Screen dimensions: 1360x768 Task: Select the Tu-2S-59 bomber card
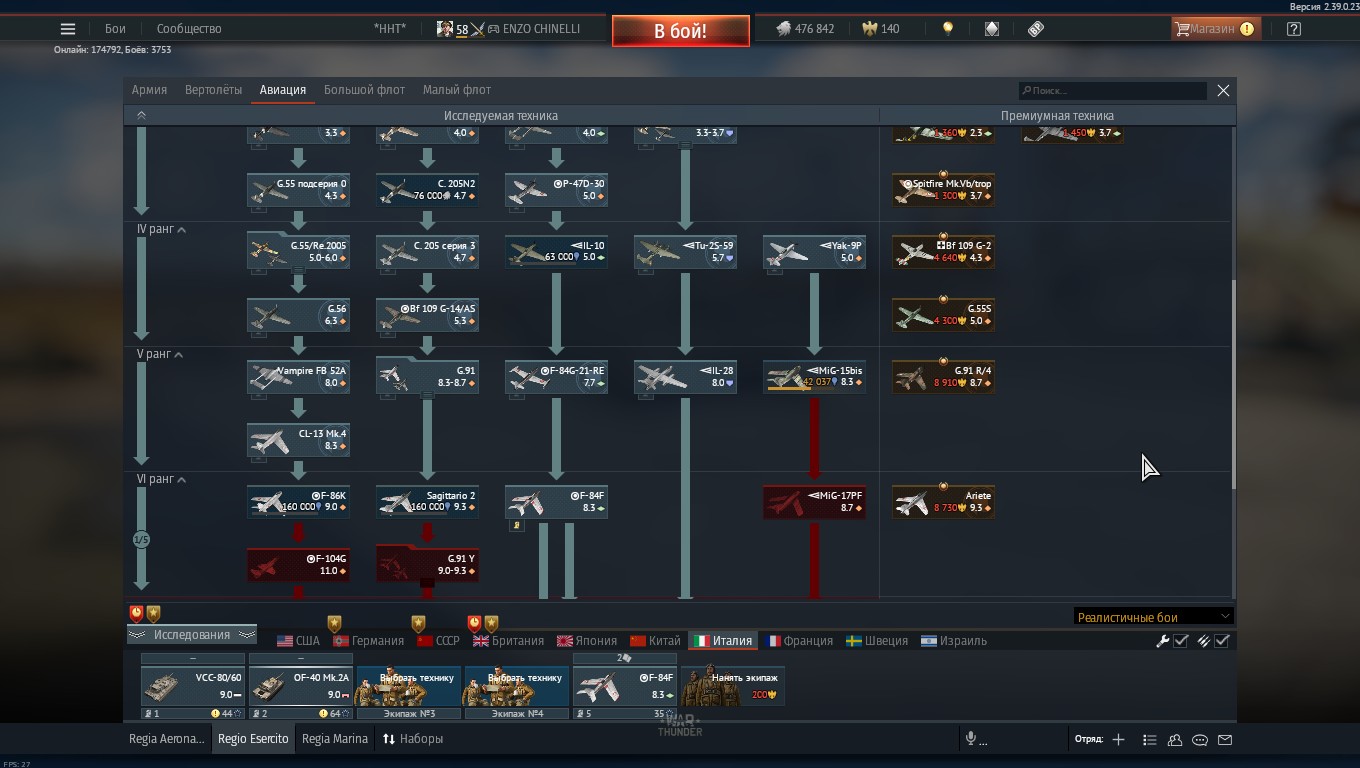(x=685, y=252)
